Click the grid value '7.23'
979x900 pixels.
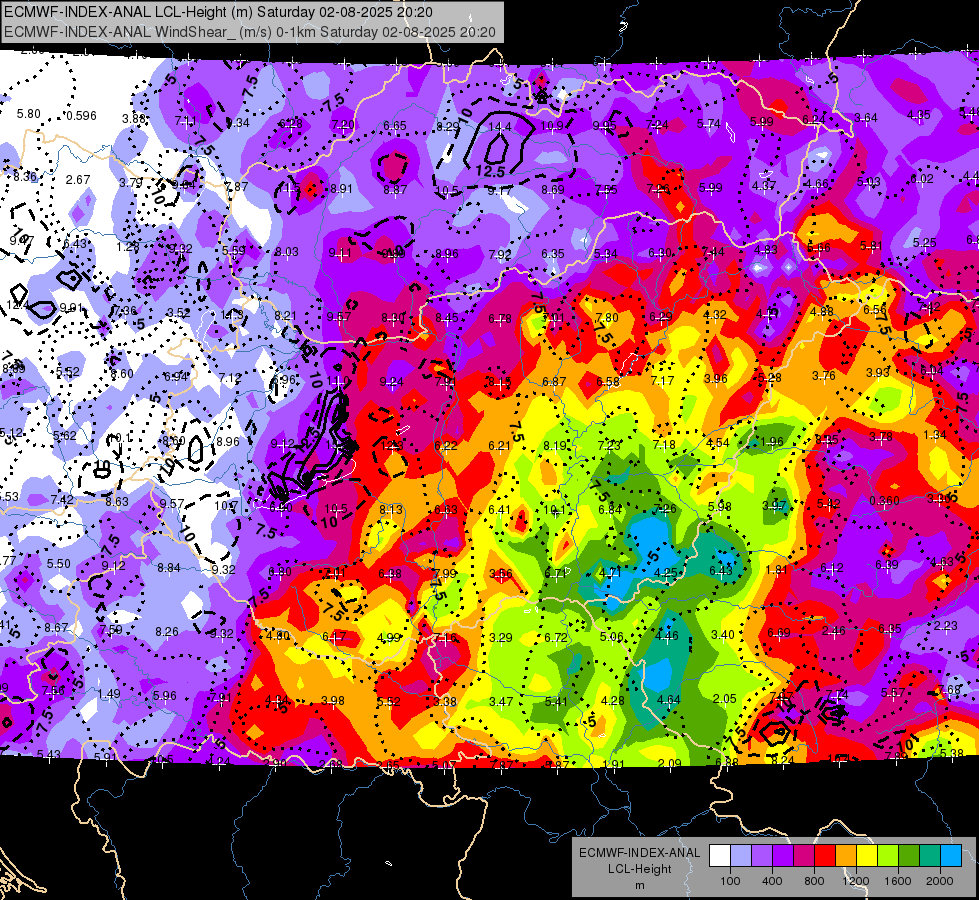click(609, 445)
